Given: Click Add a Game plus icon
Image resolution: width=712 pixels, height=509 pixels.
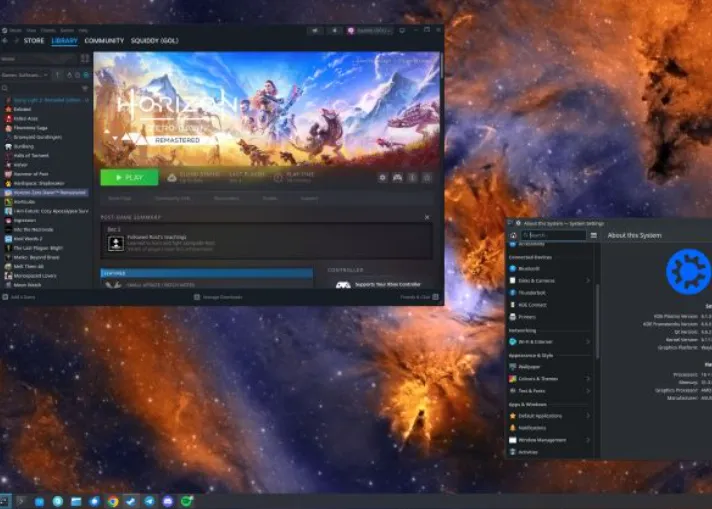Looking at the screenshot, I should point(5,297).
